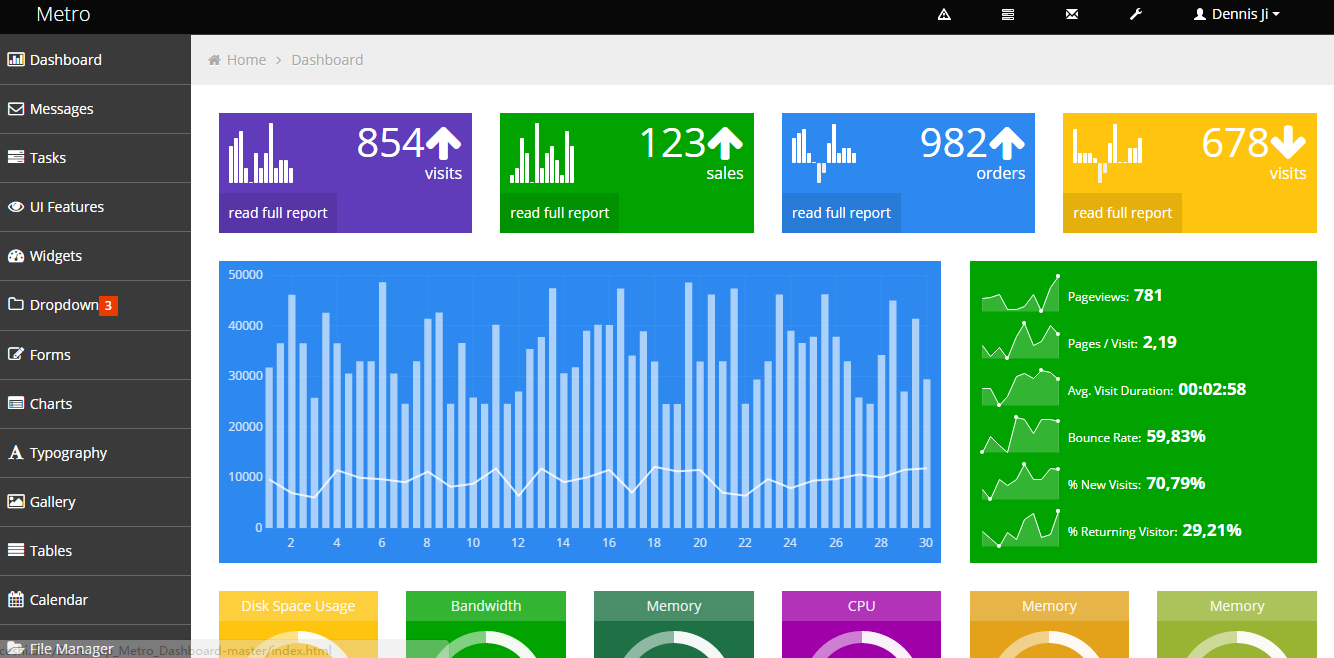Click the Avg. Visit Duration 00:02:58 stat
1334x658 pixels.
pyautogui.click(x=1114, y=389)
